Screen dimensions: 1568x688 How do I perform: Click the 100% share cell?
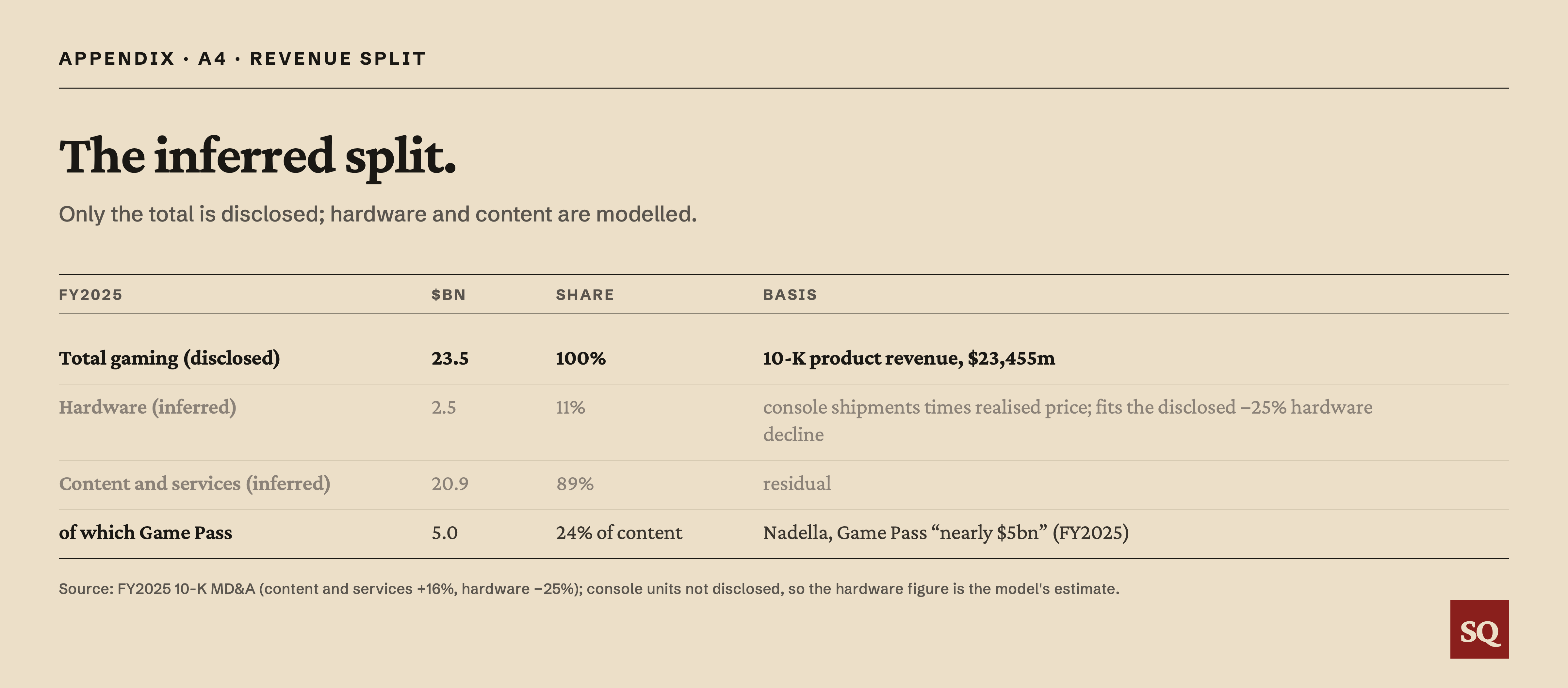[581, 358]
